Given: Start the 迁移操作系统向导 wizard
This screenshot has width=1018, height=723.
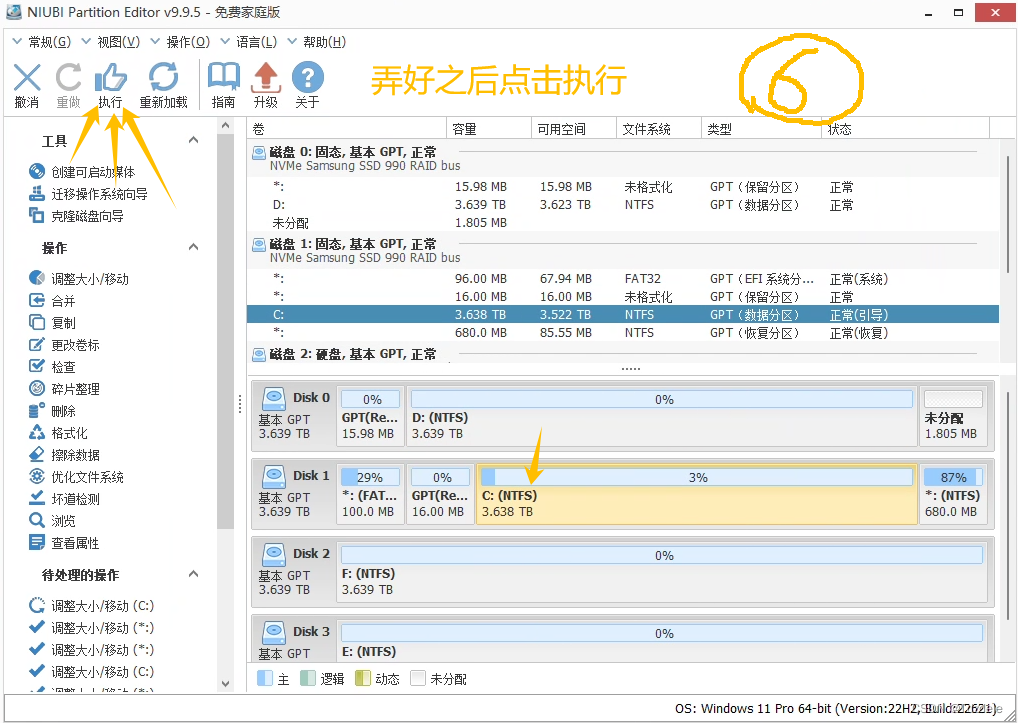Looking at the screenshot, I should 88,194.
